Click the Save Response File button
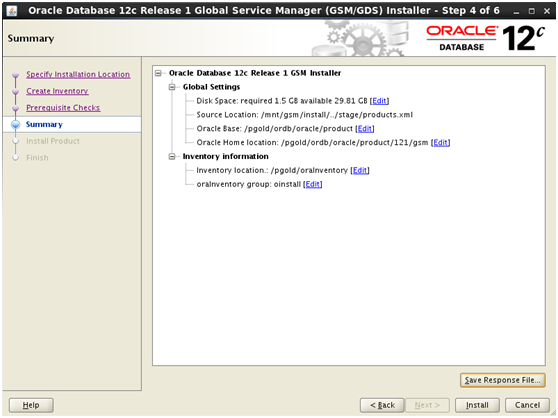The image size is (558, 418). click(x=502, y=380)
